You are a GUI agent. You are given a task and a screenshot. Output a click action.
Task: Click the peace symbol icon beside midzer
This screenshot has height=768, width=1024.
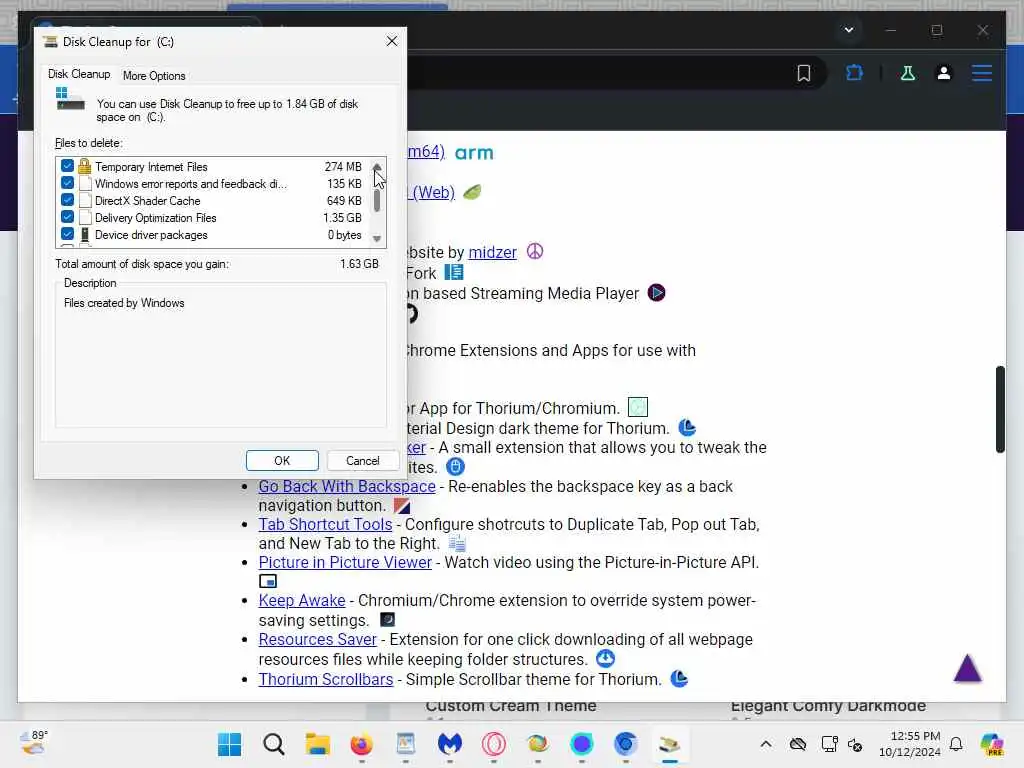[x=535, y=251]
